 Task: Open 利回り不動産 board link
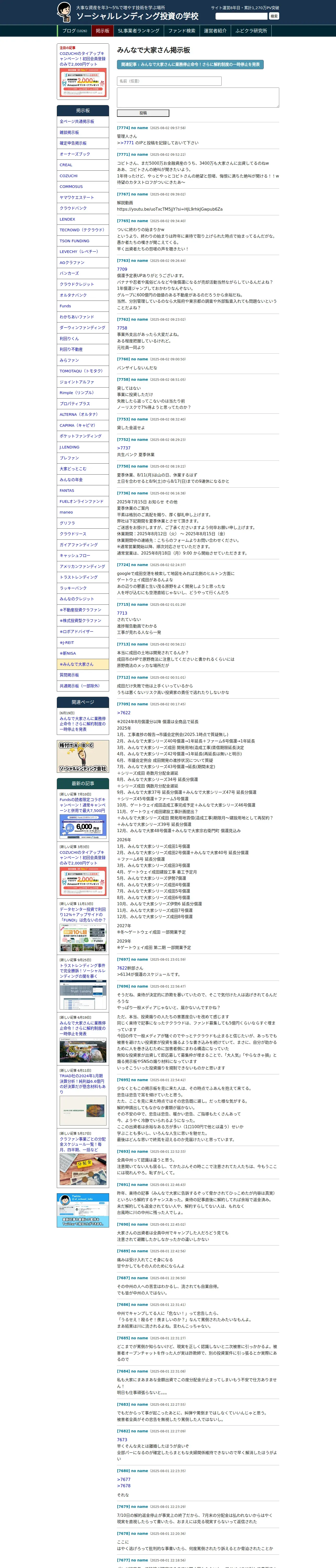83,349
